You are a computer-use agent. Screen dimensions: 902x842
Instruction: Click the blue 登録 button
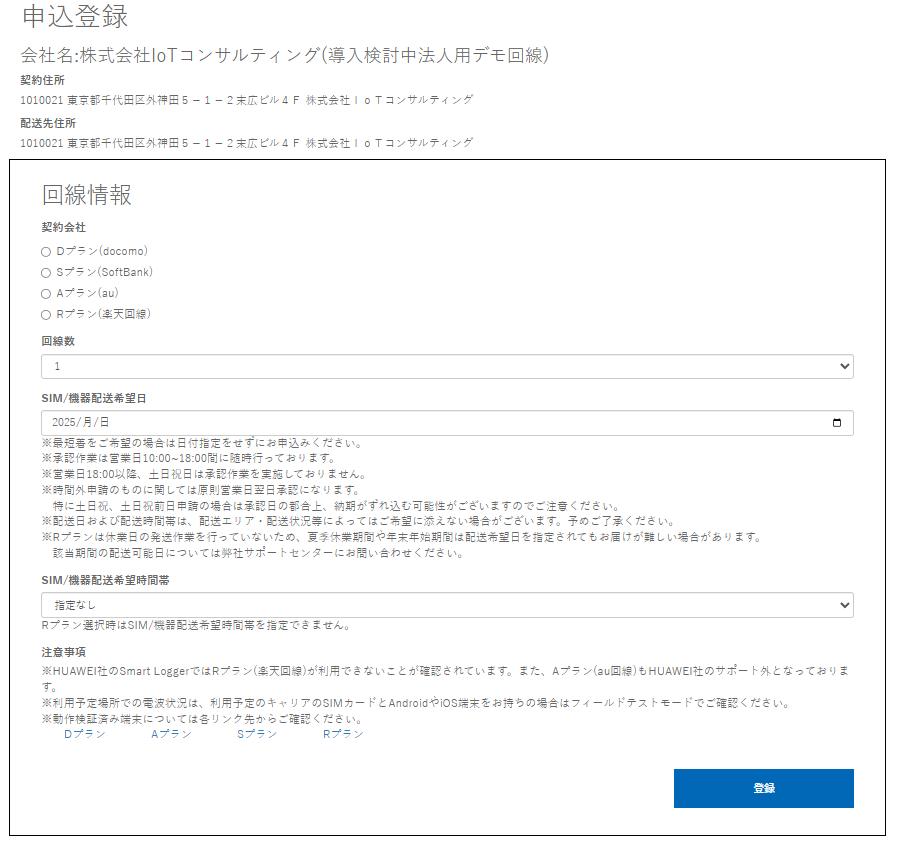click(763, 789)
